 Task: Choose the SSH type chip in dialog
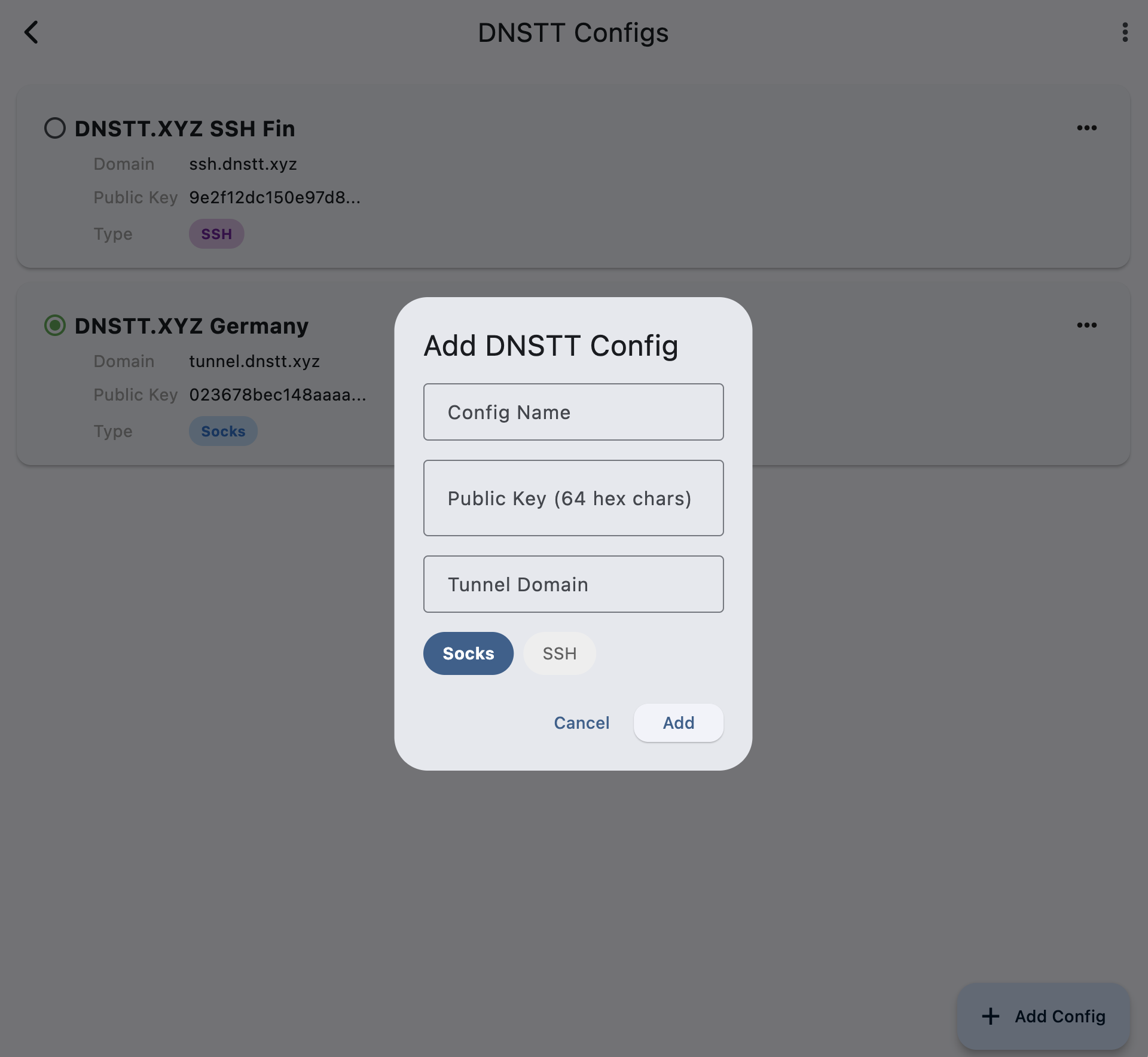[x=560, y=653]
